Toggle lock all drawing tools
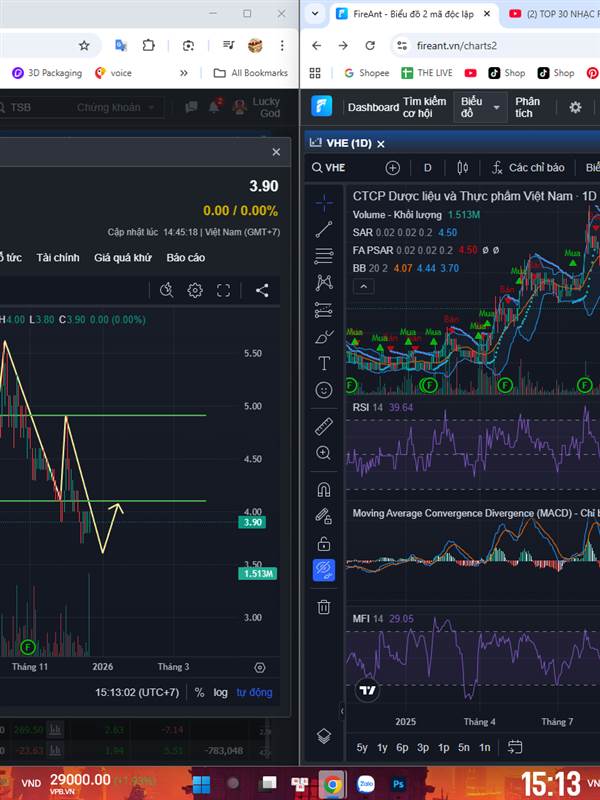The width and height of the screenshot is (600, 800). point(323,543)
